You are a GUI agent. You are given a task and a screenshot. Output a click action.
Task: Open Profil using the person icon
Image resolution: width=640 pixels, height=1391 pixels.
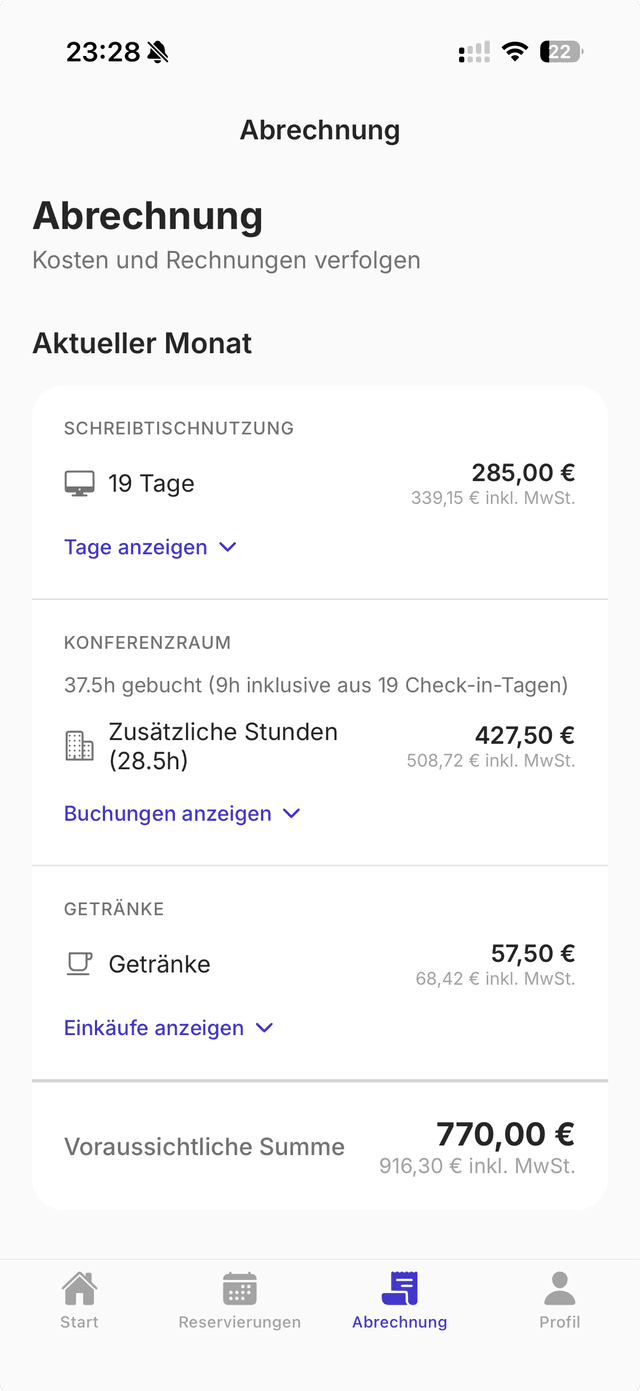559,1290
